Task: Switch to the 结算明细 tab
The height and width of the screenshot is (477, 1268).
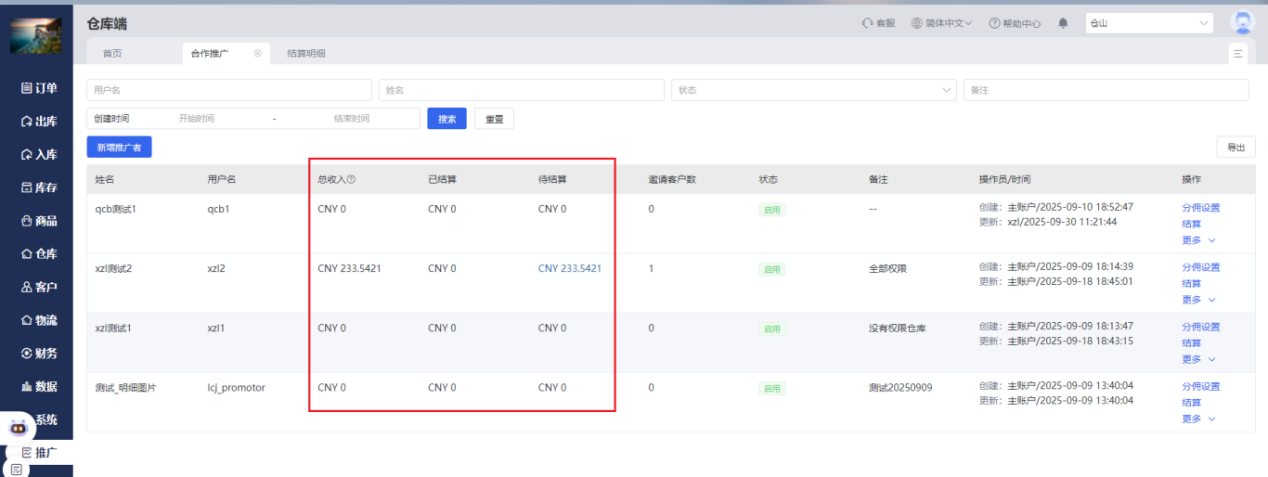Action: [305, 53]
